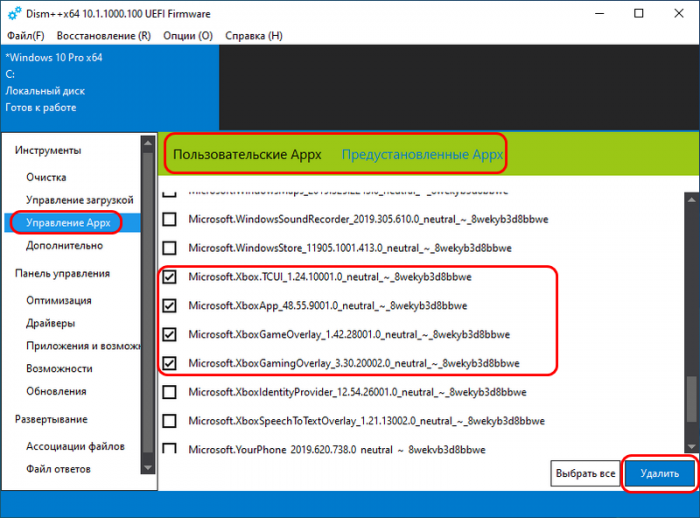The width and height of the screenshot is (700, 518).
Task: Select the Microsoft.WindowsSoundRecorder_2019.305.610.0 package name
Action: 368,219
